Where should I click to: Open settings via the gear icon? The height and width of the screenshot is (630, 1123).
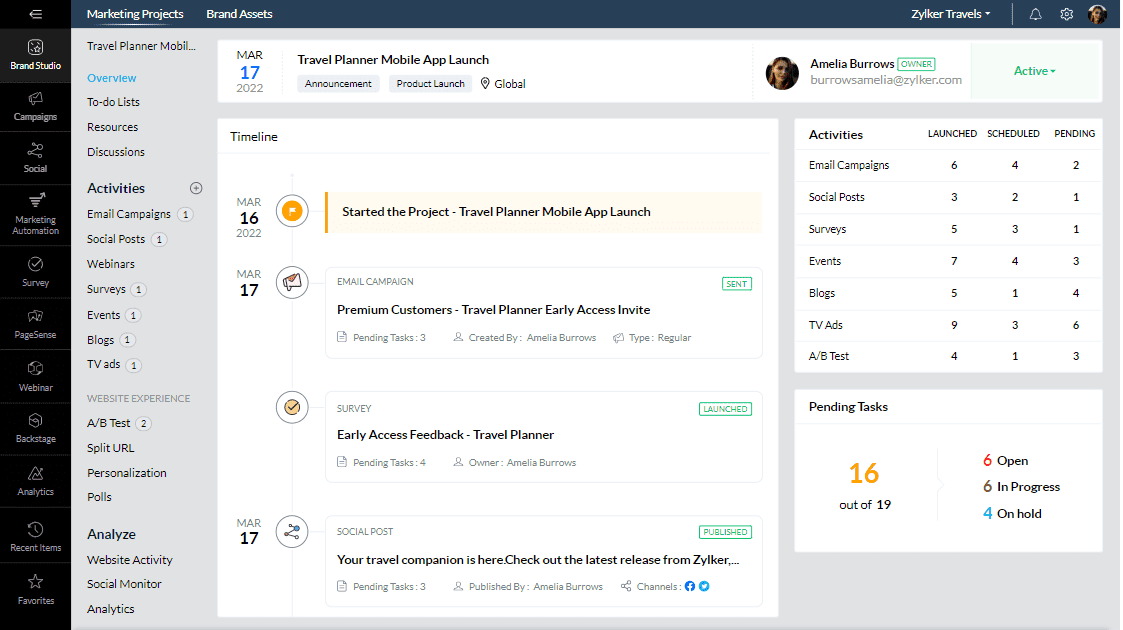[x=1066, y=14]
